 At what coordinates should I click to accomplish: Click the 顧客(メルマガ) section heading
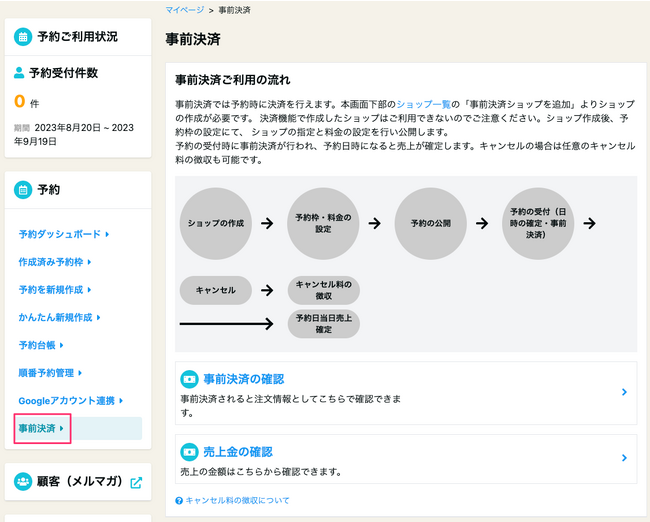pos(80,481)
